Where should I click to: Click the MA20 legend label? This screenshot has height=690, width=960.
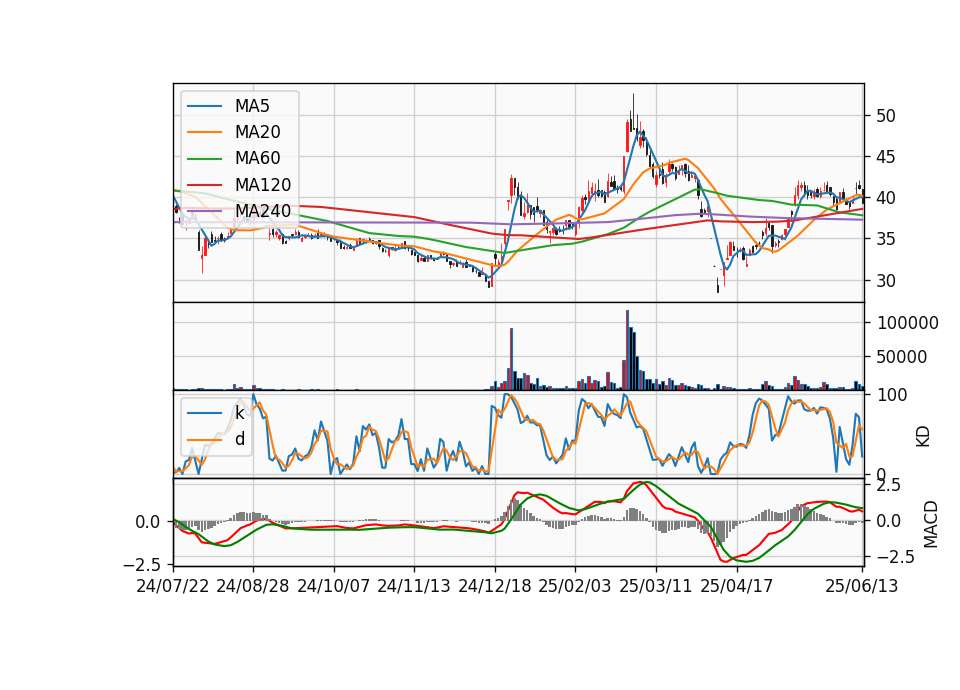[x=257, y=132]
